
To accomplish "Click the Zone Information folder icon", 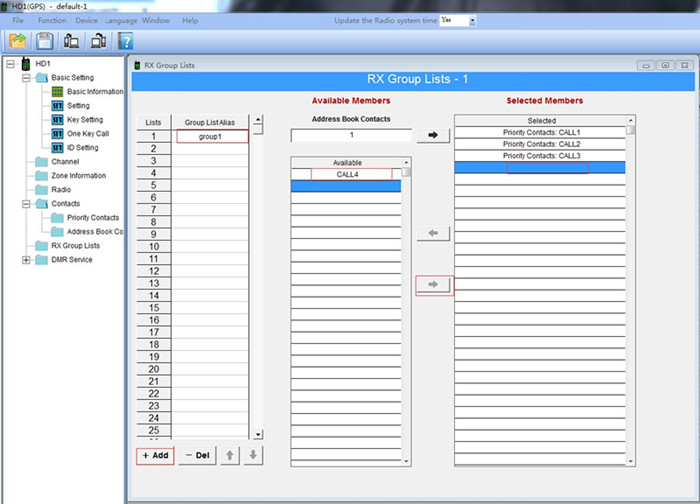I will click(x=42, y=175).
